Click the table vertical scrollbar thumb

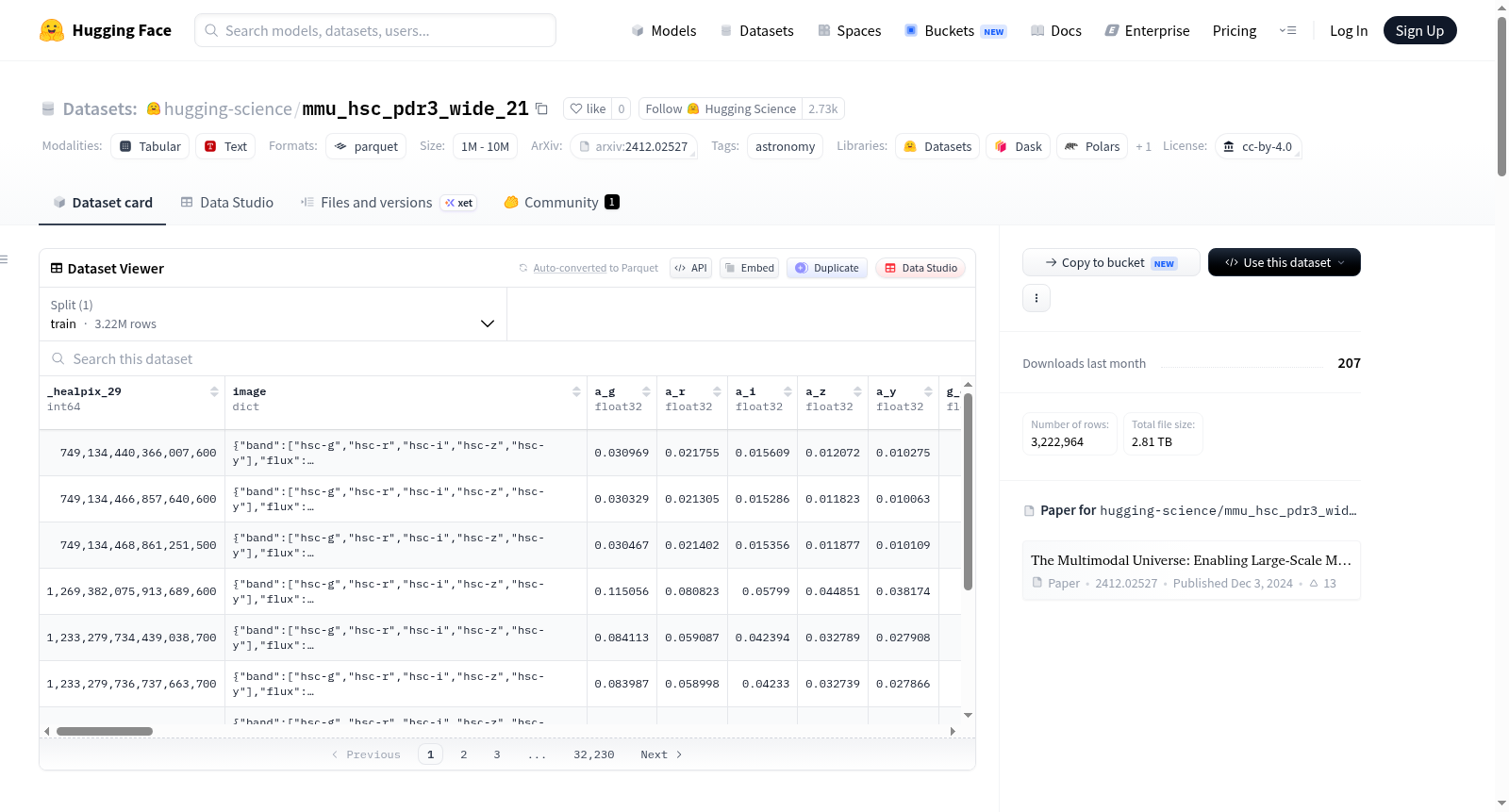[968, 491]
